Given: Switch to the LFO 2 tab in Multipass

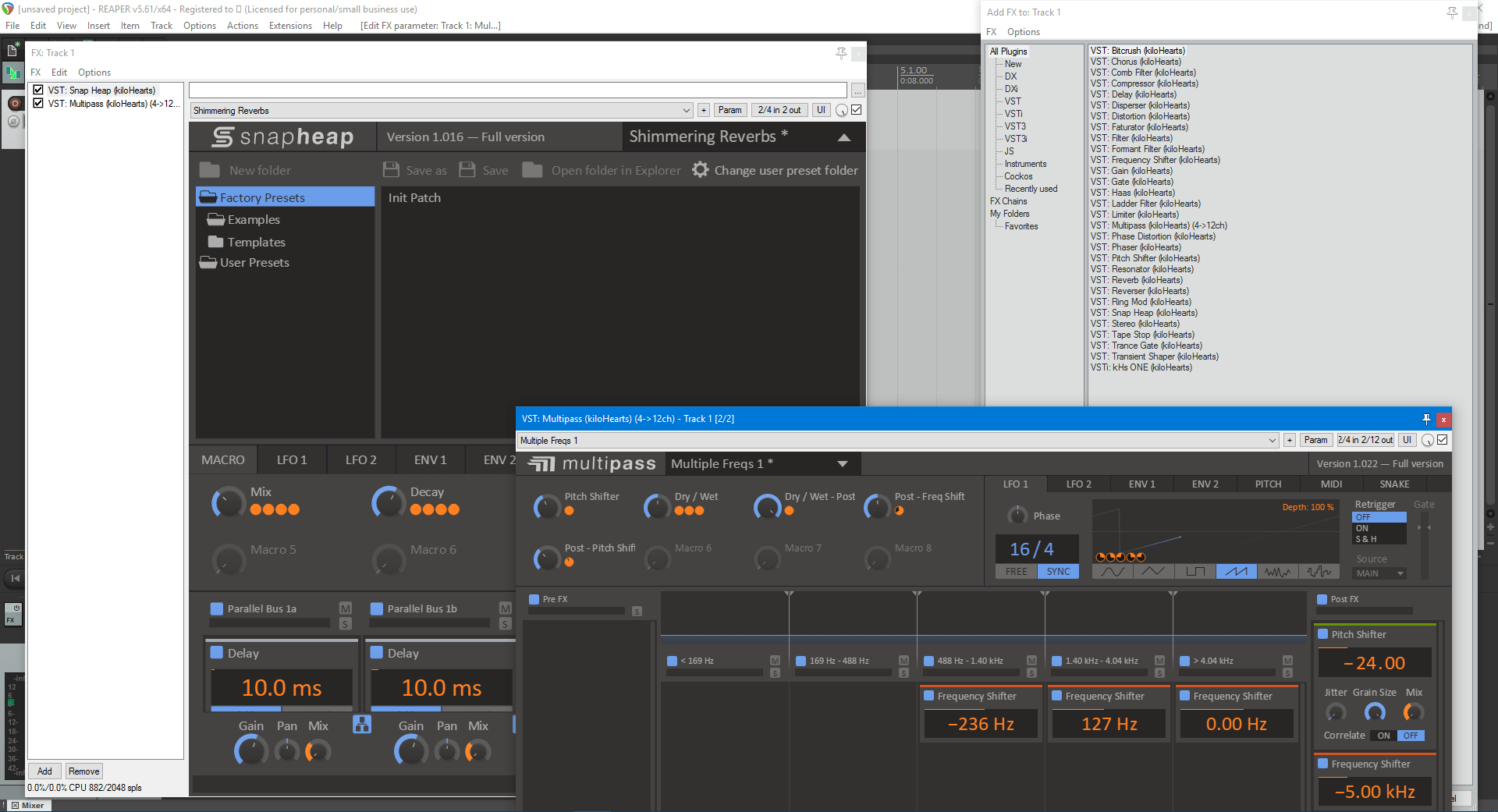Looking at the screenshot, I should (x=1078, y=484).
